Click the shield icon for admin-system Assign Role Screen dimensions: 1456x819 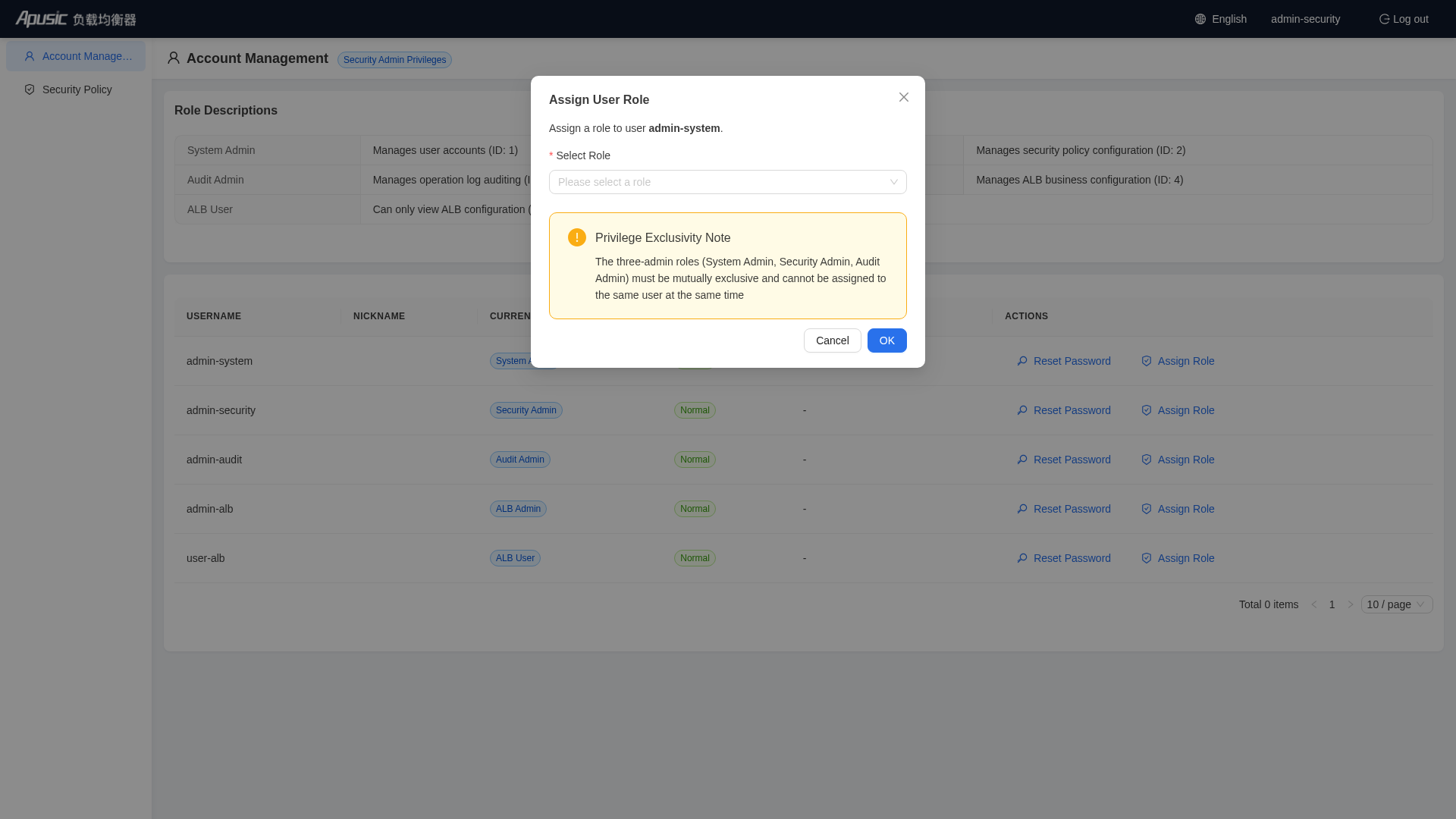pyautogui.click(x=1147, y=361)
